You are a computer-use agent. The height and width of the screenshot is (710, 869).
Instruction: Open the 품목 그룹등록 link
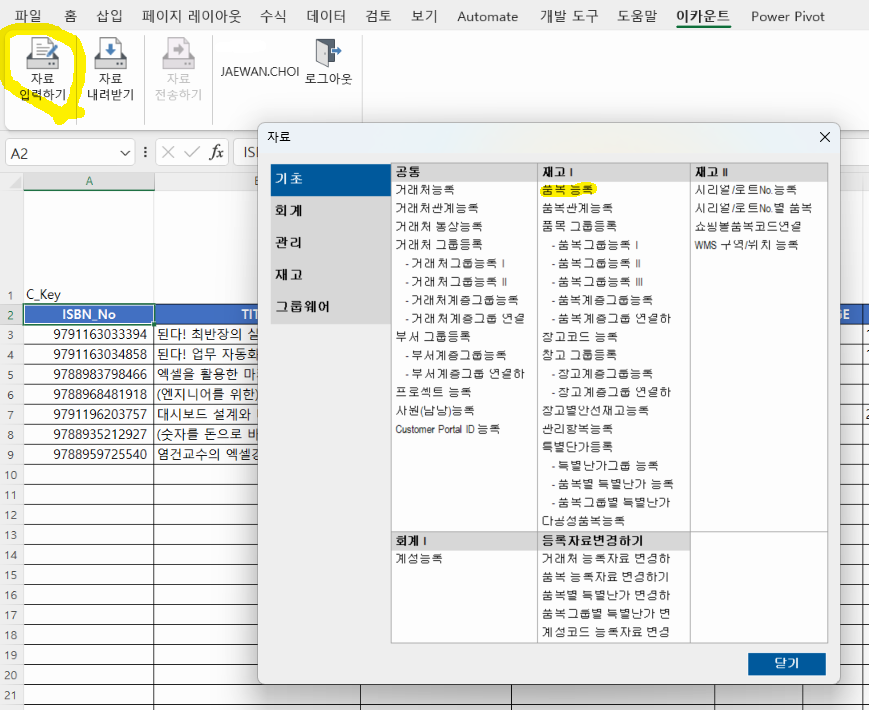(579, 226)
